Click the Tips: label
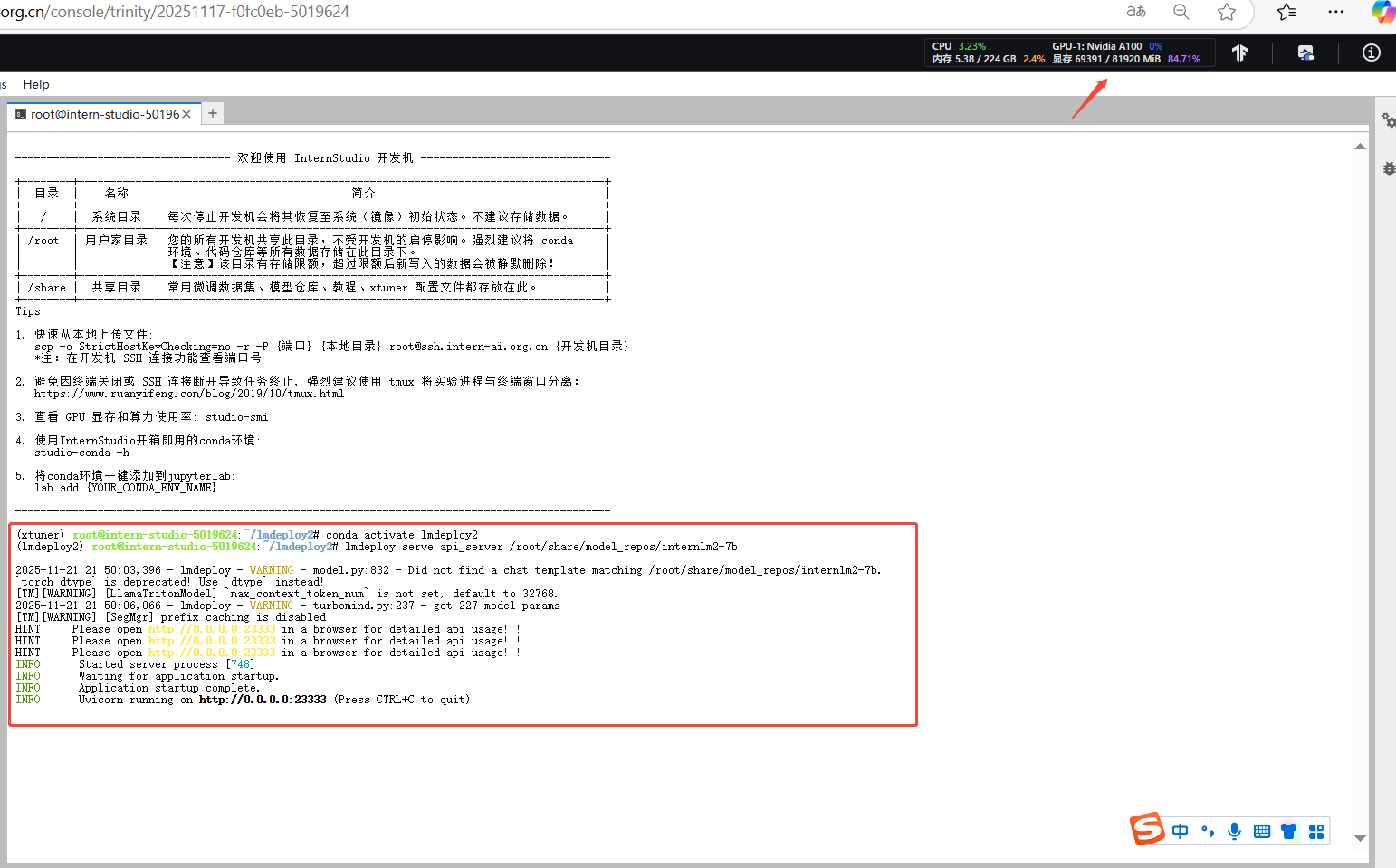This screenshot has width=1396, height=868. tap(30, 311)
